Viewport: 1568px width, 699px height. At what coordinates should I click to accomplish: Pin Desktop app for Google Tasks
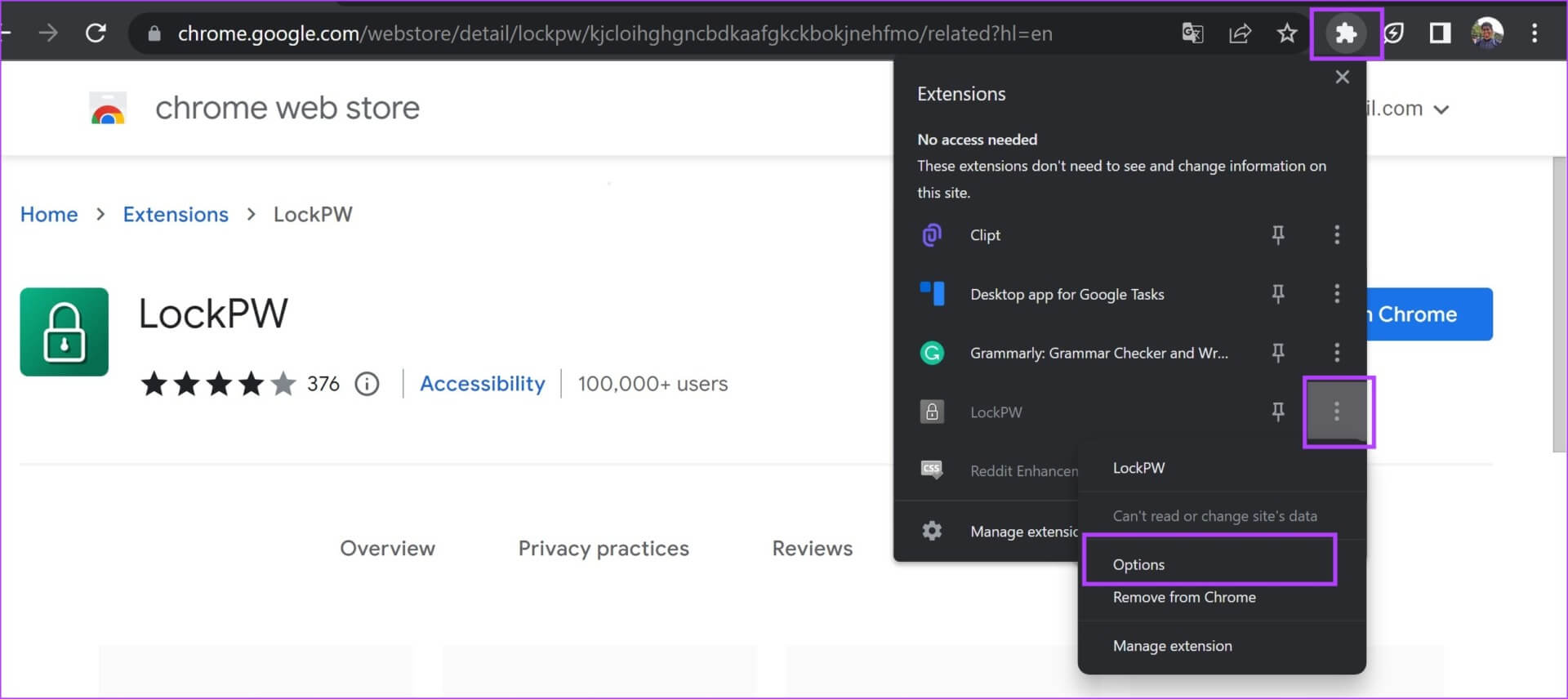1278,294
